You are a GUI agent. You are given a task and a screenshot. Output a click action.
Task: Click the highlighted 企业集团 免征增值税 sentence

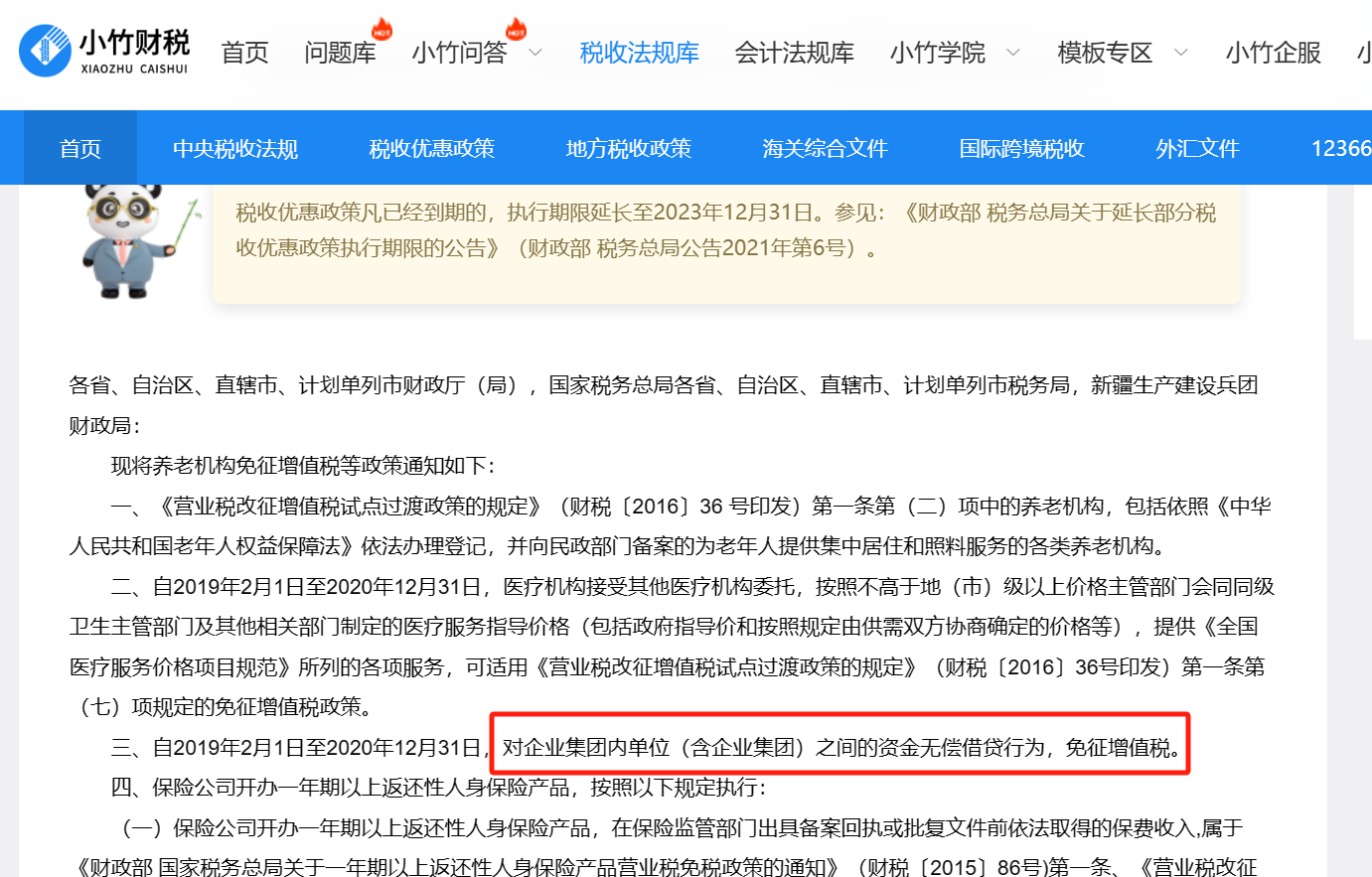pyautogui.click(x=839, y=747)
